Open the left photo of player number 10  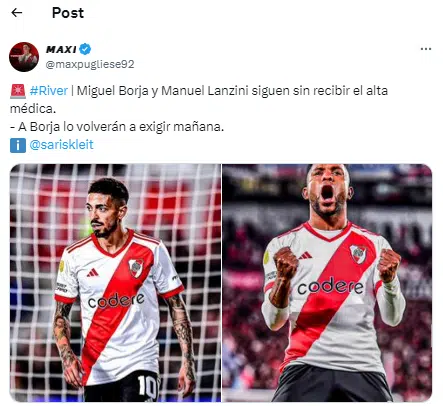point(115,283)
